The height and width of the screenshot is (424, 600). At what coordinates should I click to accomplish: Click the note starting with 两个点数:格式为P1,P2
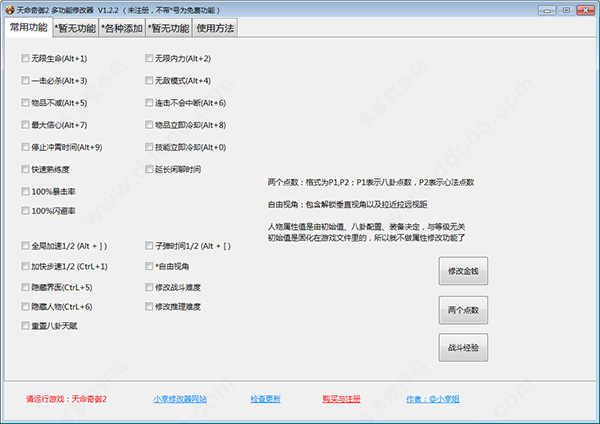(x=370, y=182)
